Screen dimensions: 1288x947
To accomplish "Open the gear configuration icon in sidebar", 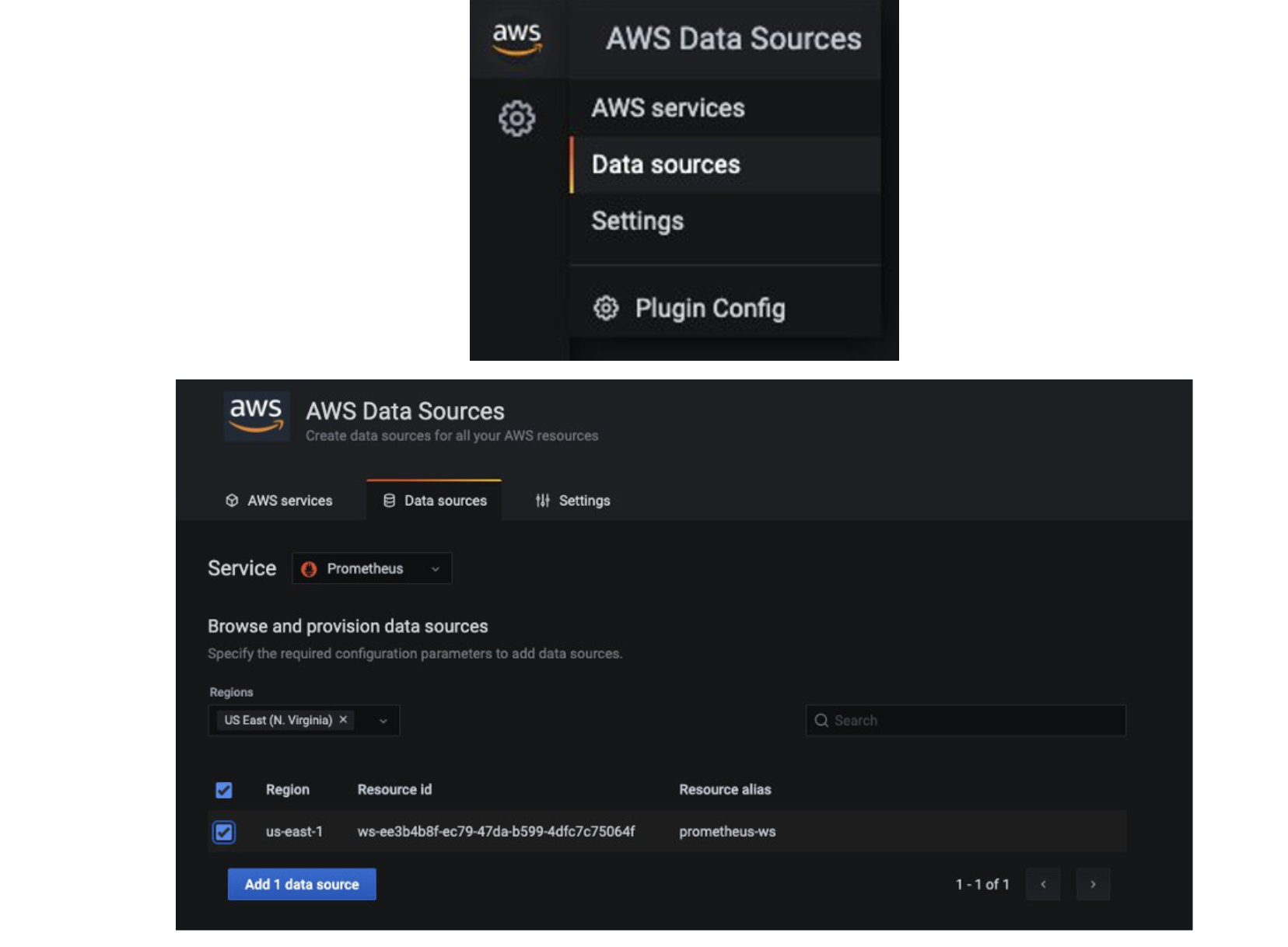I will pyautogui.click(x=517, y=118).
